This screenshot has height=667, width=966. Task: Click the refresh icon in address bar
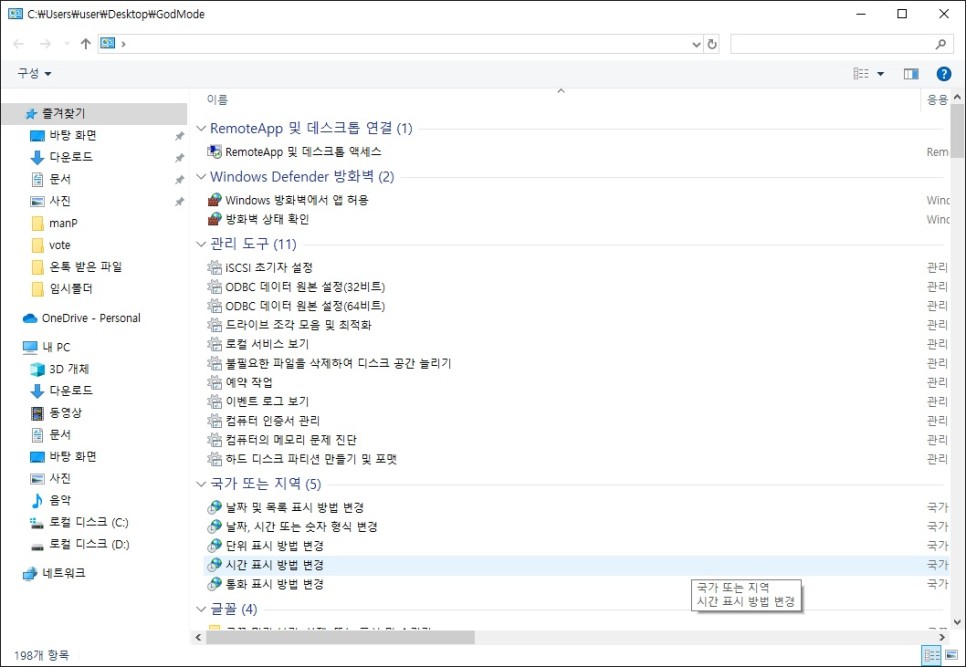(x=712, y=44)
